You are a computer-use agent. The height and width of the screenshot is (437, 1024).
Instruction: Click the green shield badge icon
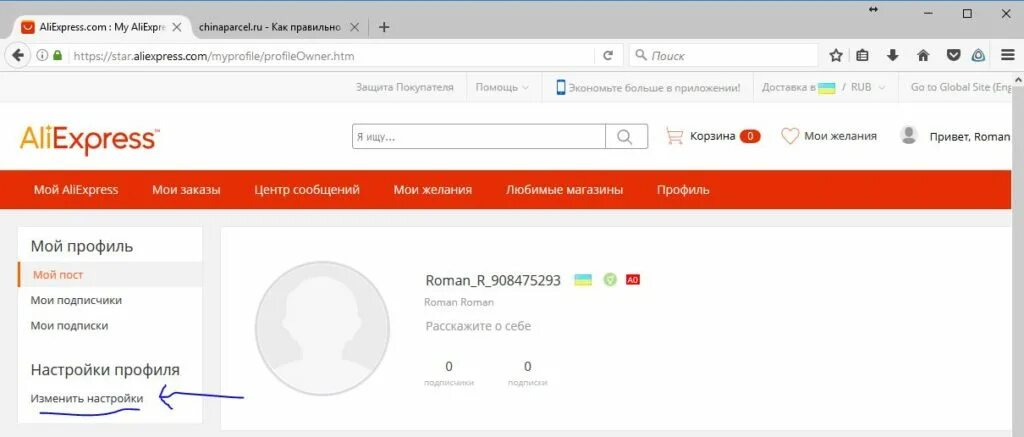point(610,280)
